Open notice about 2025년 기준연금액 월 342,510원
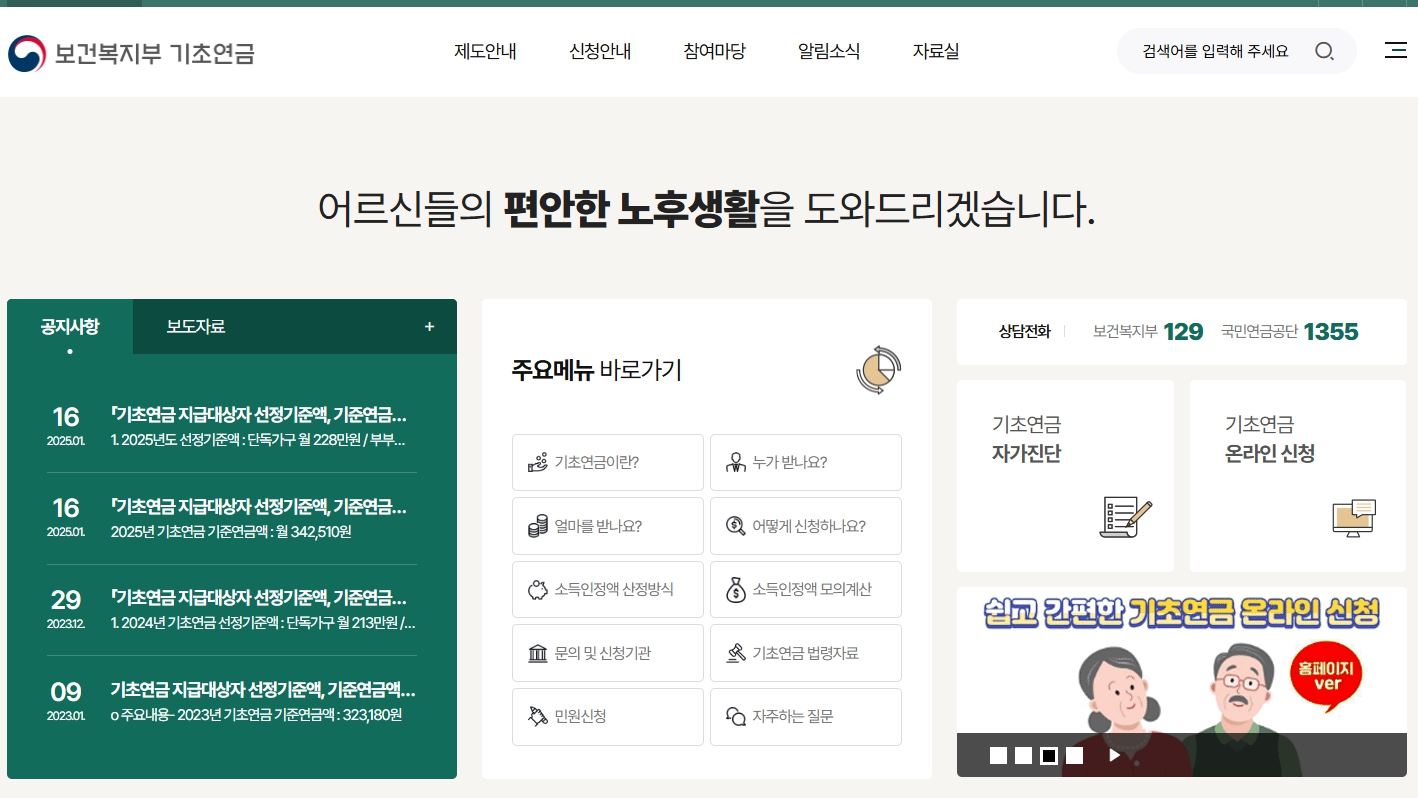The width and height of the screenshot is (1418, 798). 232,518
